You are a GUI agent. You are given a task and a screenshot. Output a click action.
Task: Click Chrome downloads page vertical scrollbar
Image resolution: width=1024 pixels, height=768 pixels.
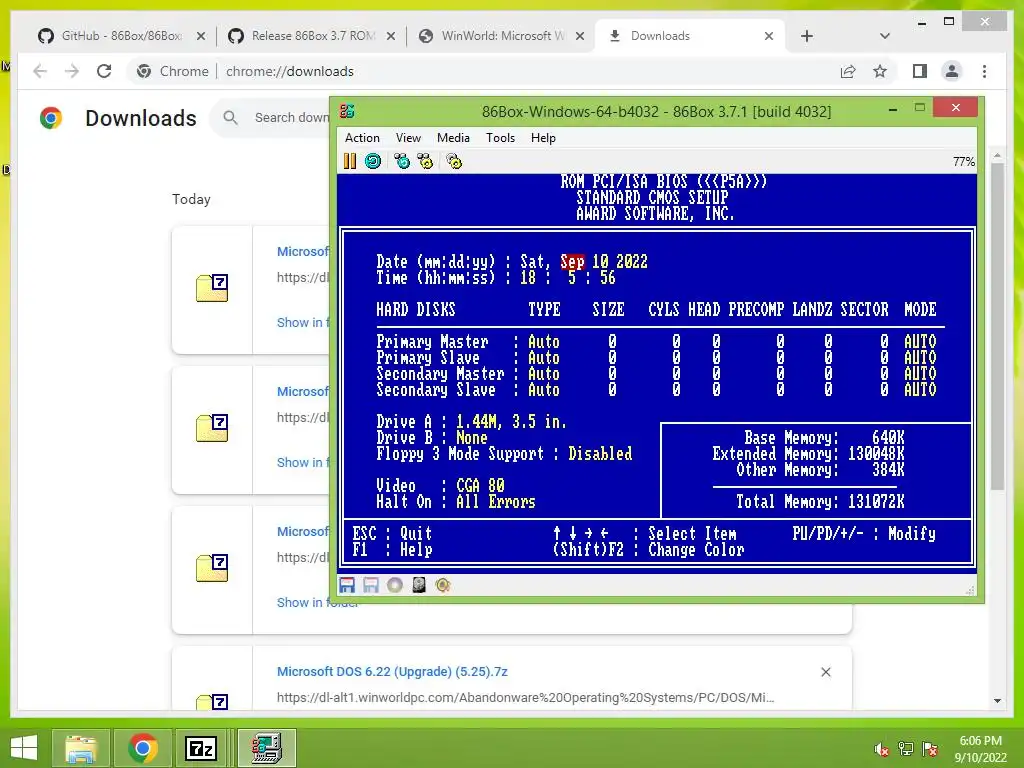pos(997,325)
